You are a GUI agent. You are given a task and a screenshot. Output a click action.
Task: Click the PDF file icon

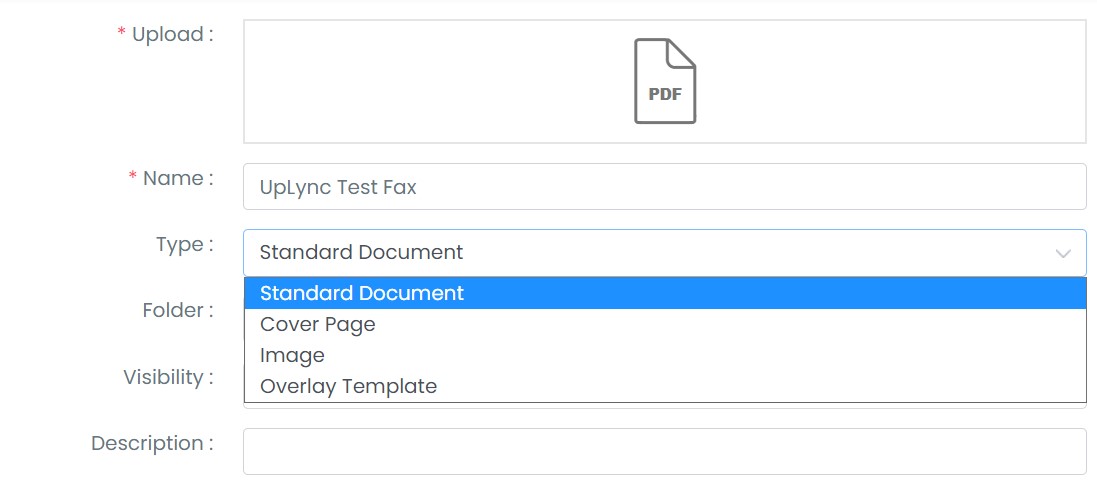click(x=665, y=81)
